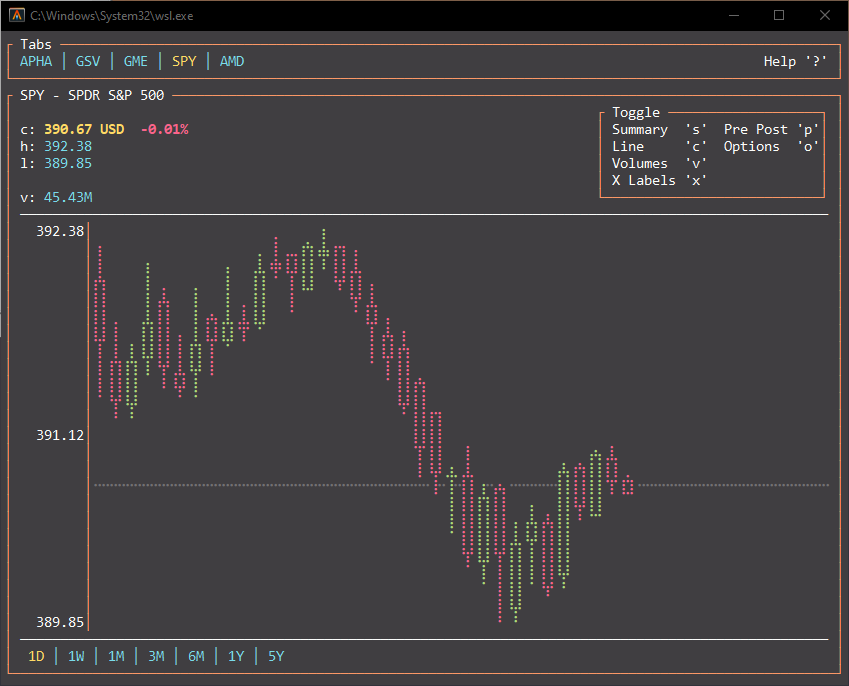Click the Toggle panel title
The image size is (849, 686).
point(636,112)
